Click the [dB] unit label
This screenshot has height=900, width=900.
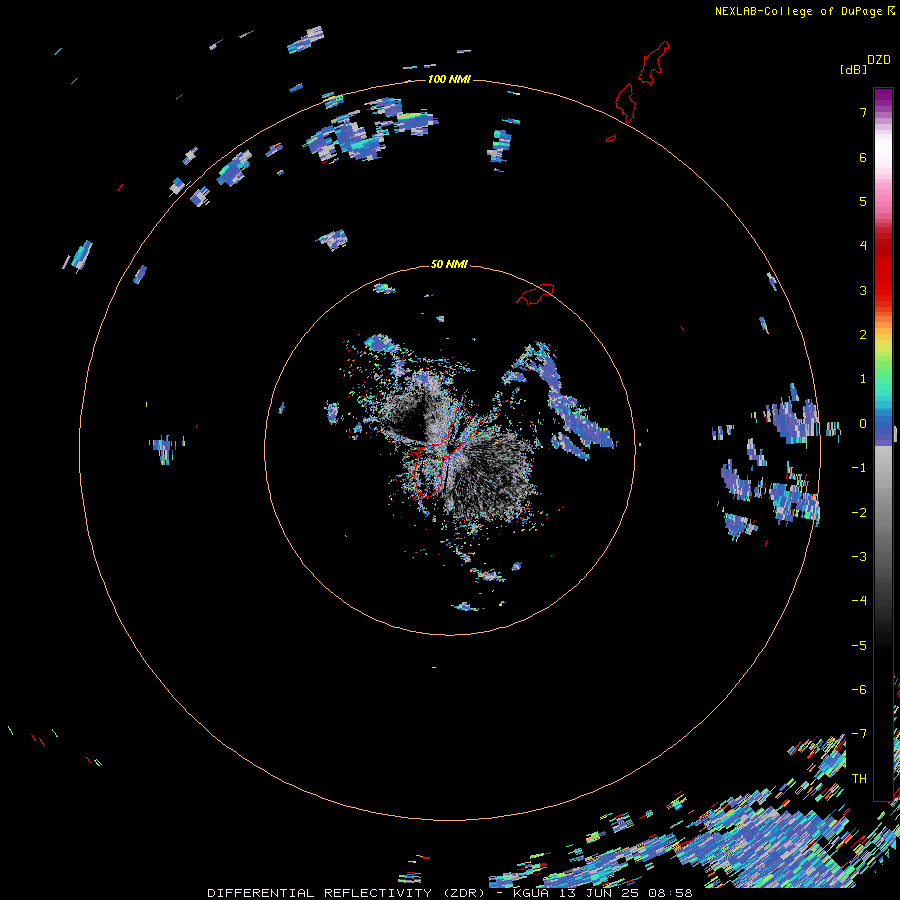[x=853, y=70]
